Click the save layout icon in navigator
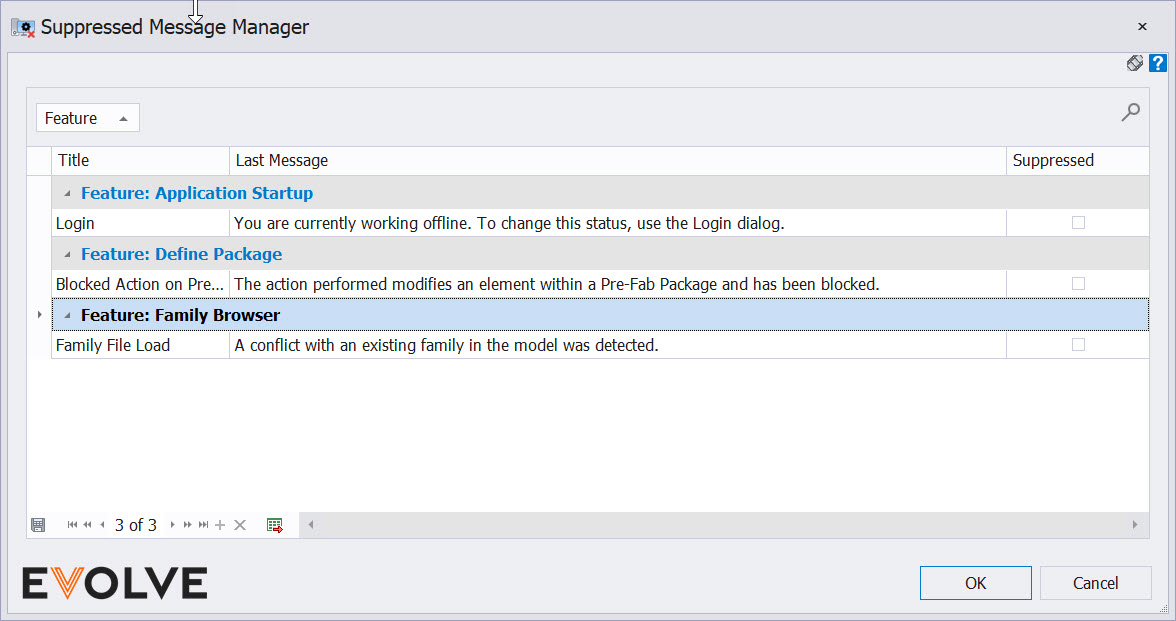 pyautogui.click(x=38, y=525)
